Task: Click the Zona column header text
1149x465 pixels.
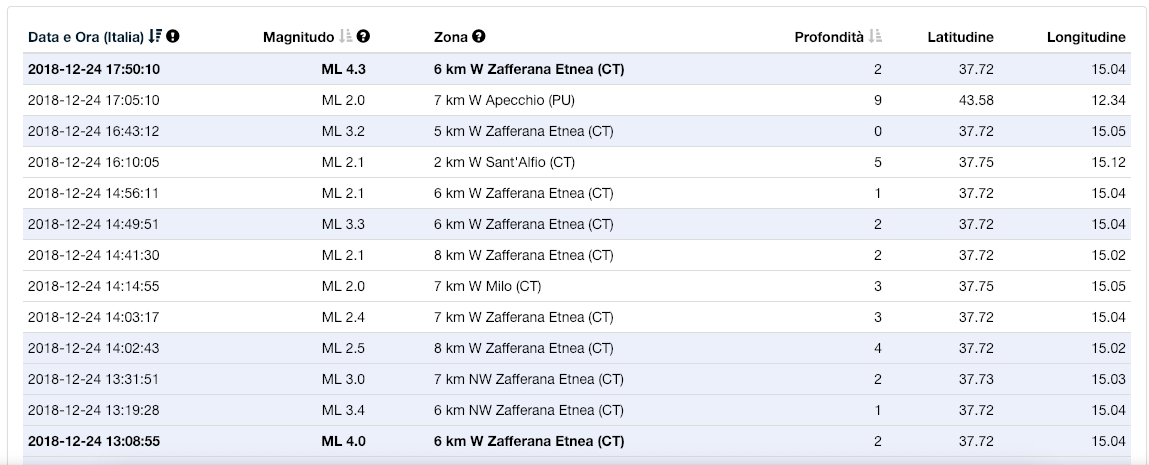Action: click(451, 37)
